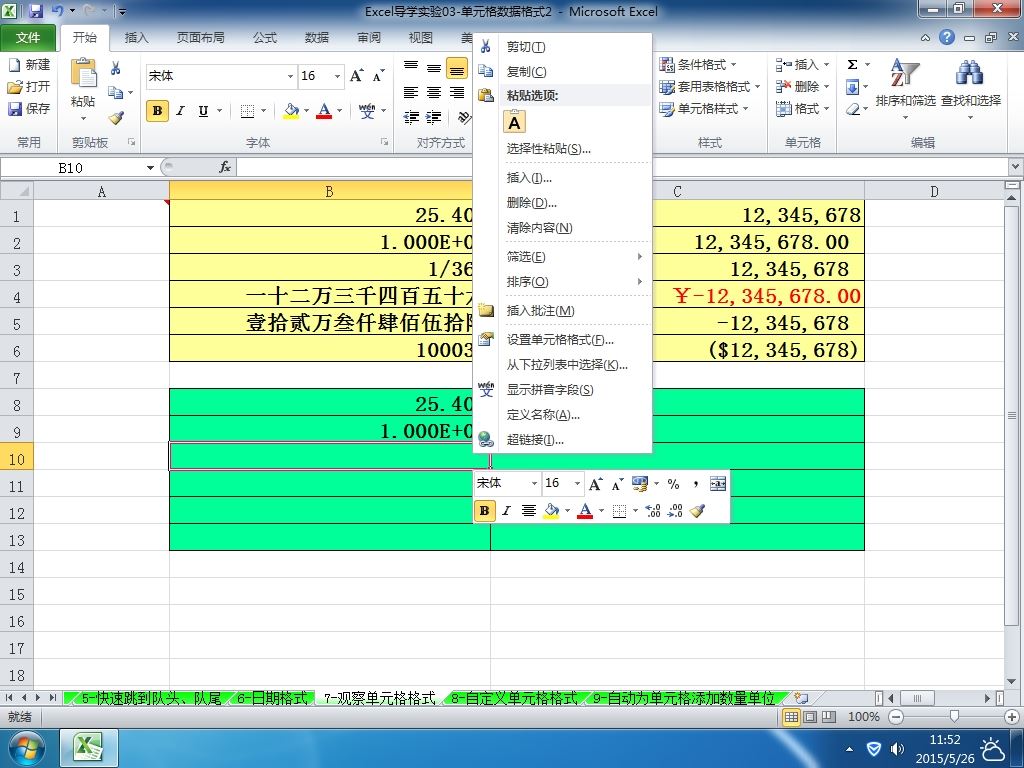
Task: Click the ribbon fill color bucket icon
Action: [x=291, y=111]
